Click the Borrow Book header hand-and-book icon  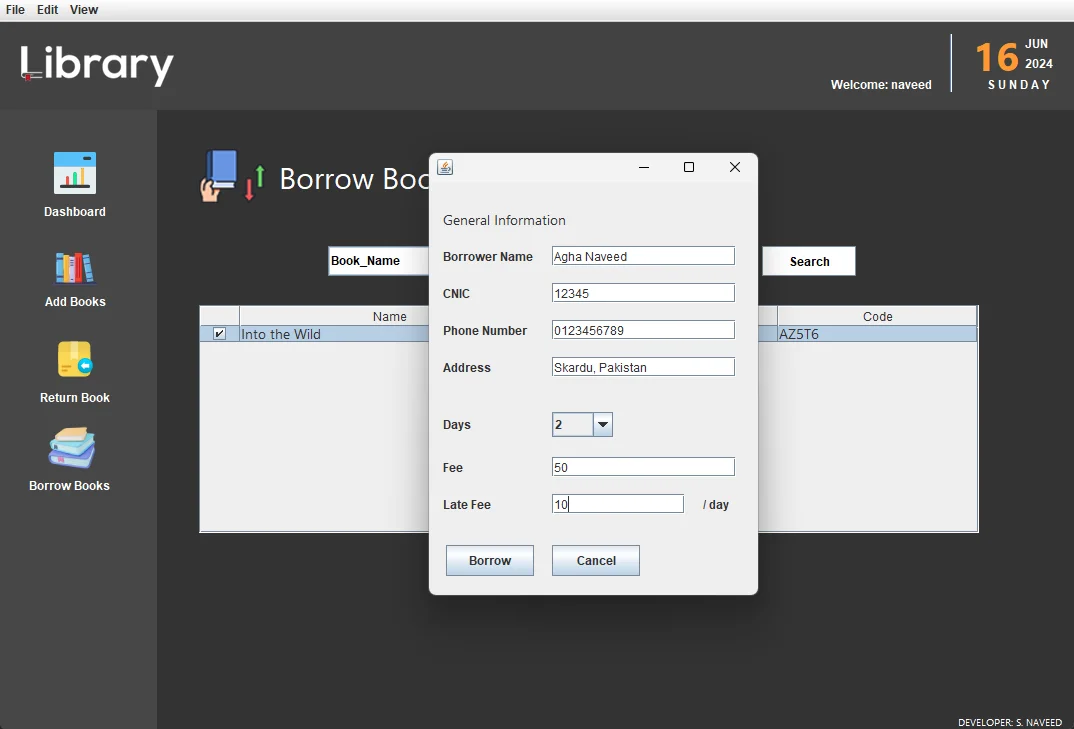click(x=232, y=176)
